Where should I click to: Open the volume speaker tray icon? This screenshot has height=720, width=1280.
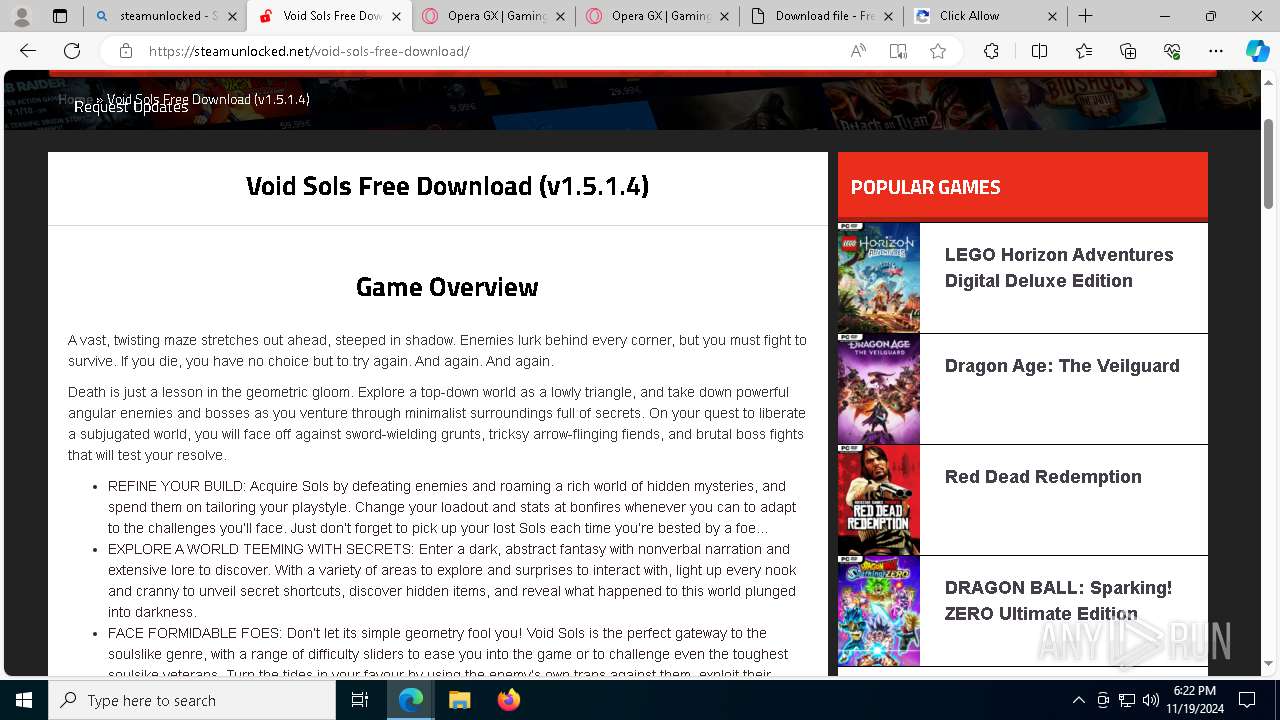[x=1151, y=700]
